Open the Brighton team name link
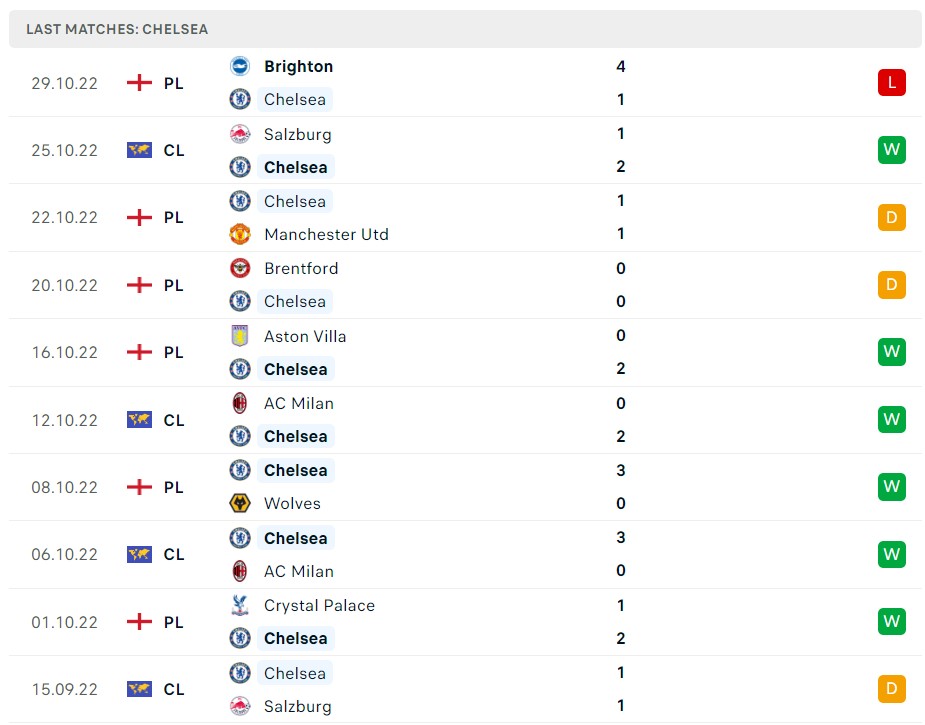This screenshot has height=725, width=925. tap(298, 66)
